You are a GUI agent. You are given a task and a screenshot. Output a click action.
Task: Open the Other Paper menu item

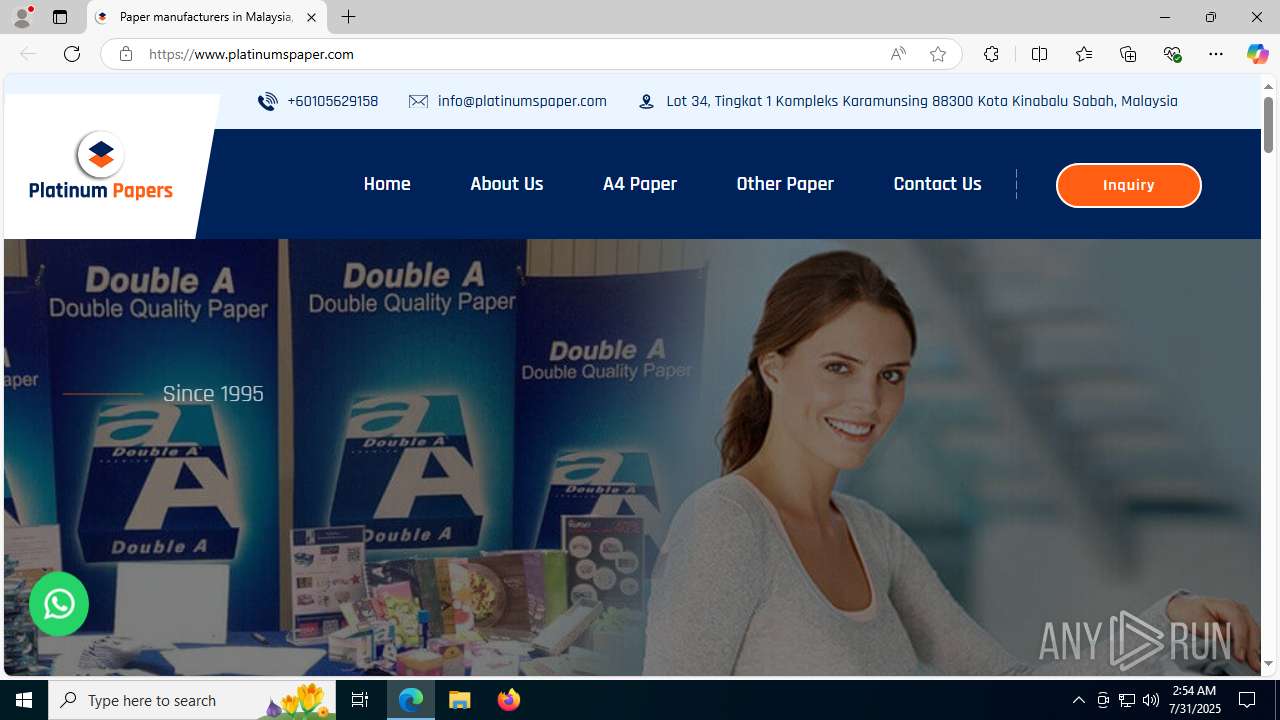pos(785,184)
